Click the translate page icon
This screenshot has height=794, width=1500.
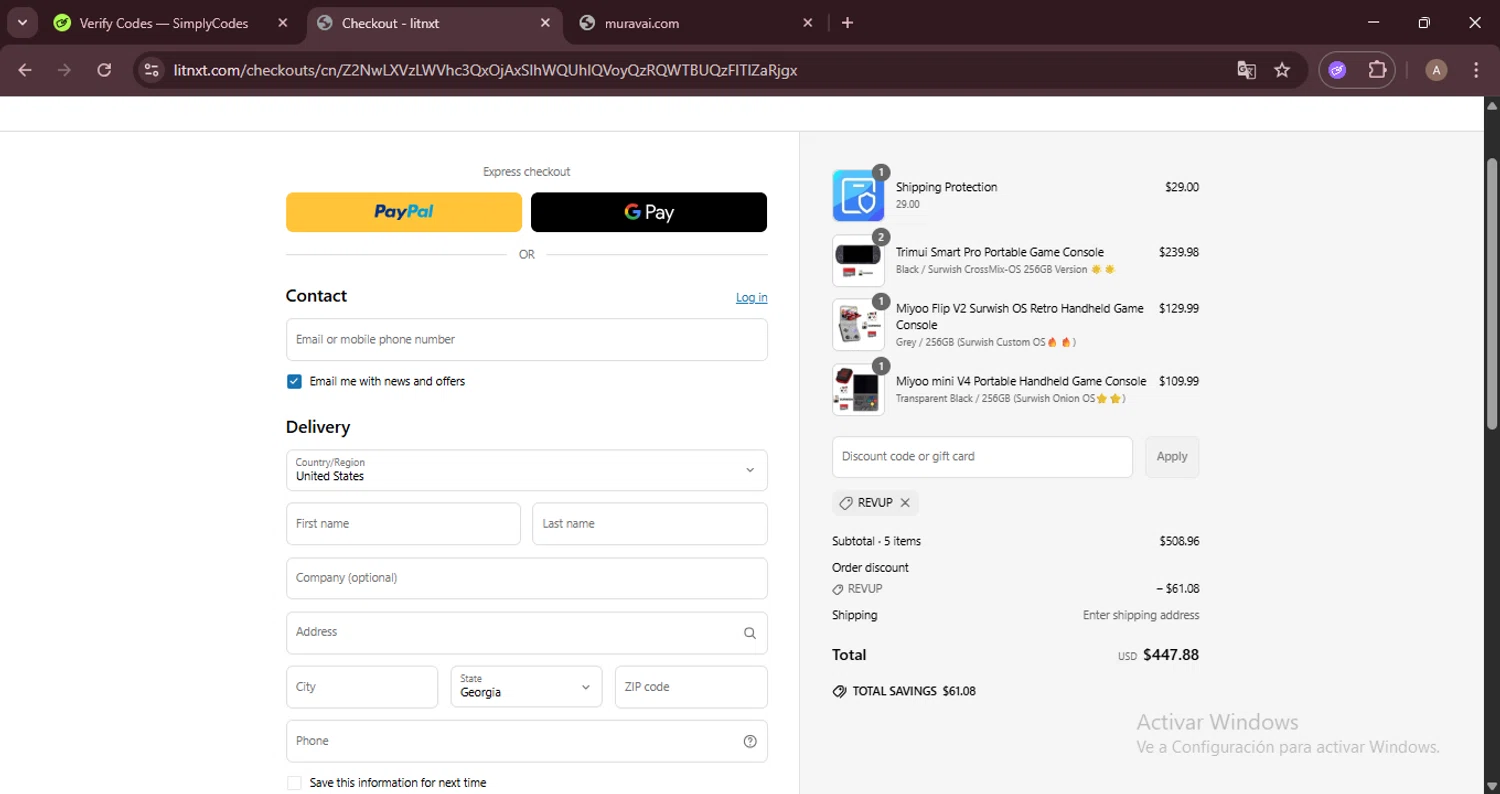tap(1246, 70)
